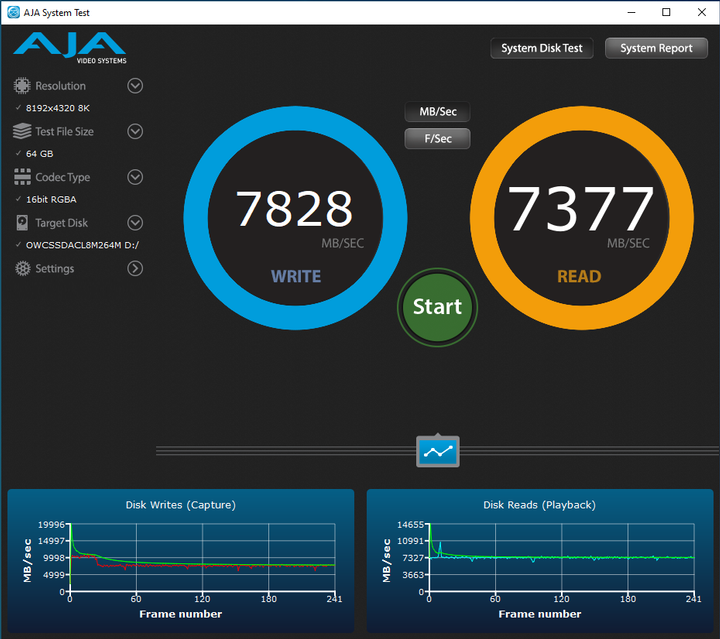Expand the Resolution dropdown arrow
720x639 pixels.
(135, 86)
